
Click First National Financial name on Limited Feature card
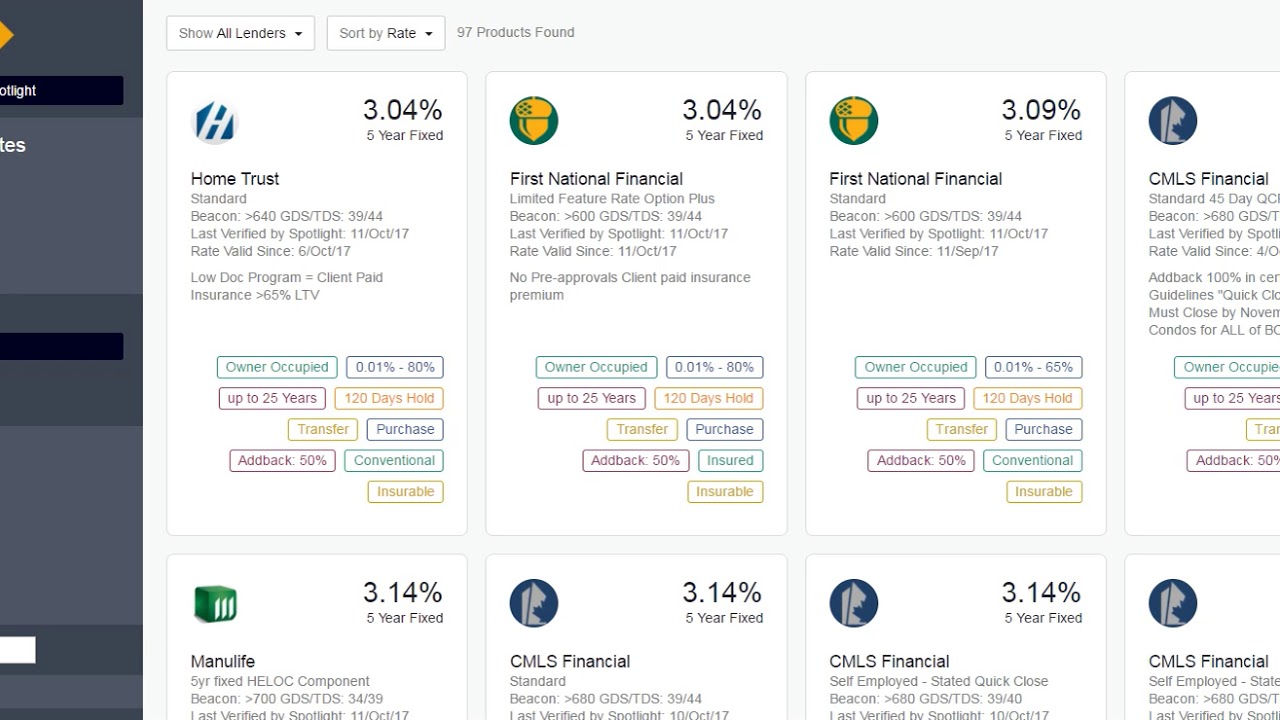coord(596,179)
